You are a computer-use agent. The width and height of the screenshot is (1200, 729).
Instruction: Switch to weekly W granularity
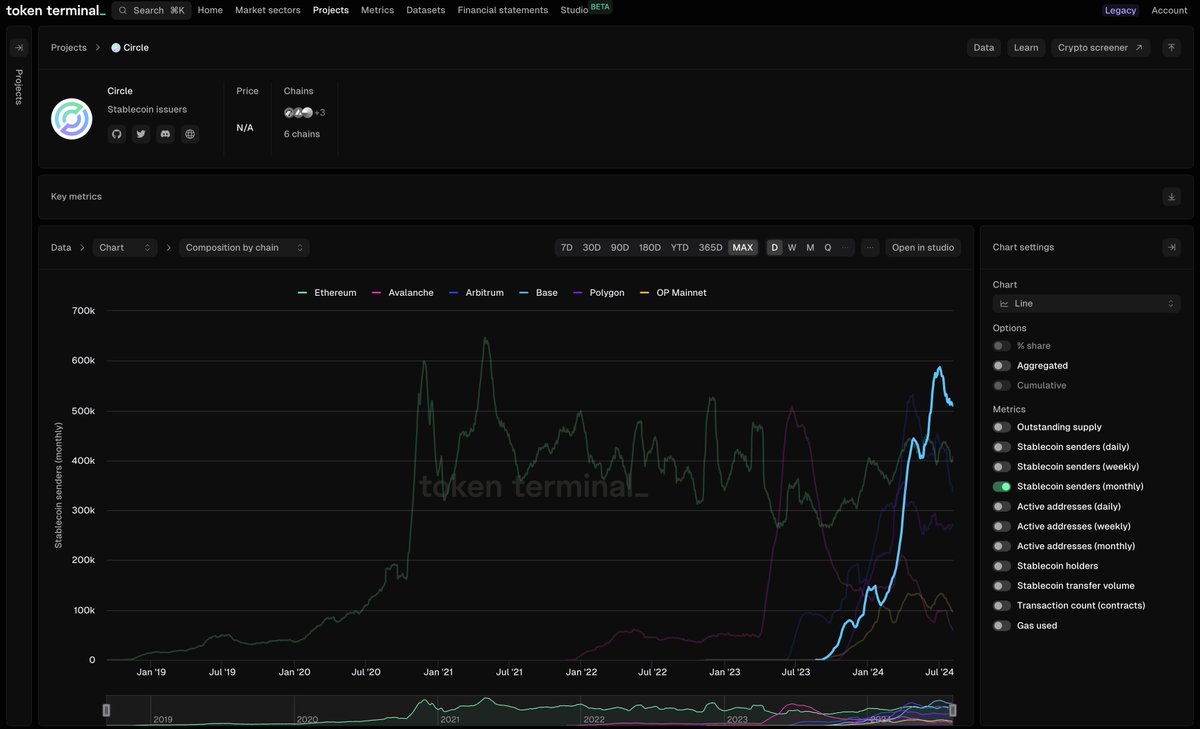[x=792, y=247]
